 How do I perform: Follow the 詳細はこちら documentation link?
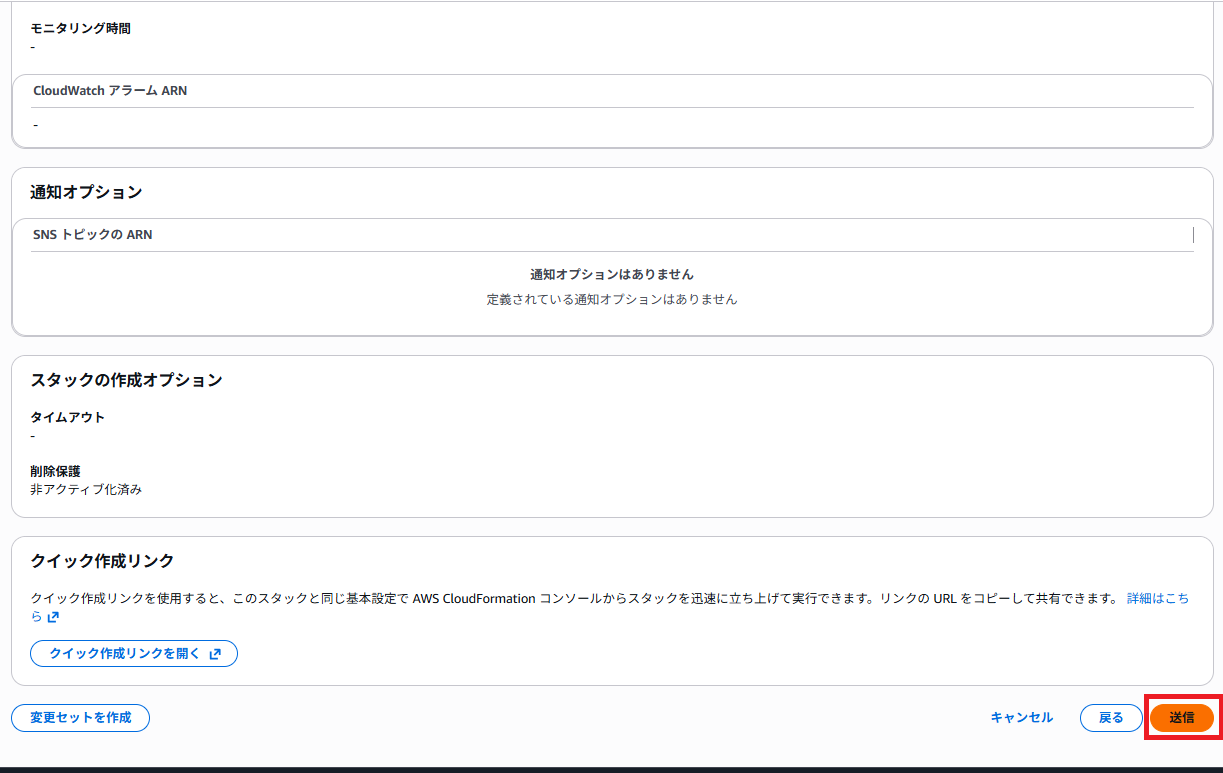tap(1161, 600)
